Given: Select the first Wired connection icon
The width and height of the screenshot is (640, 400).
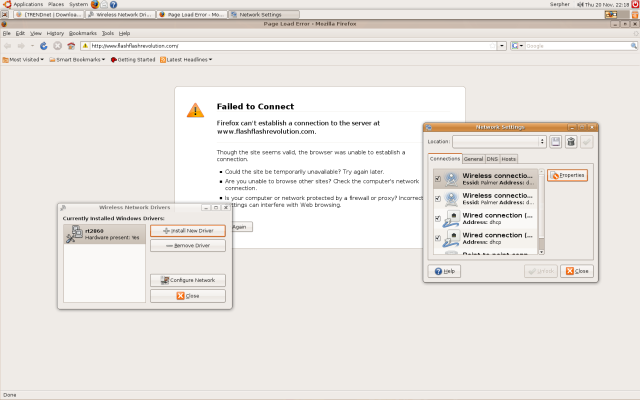Looking at the screenshot, I should pyautogui.click(x=451, y=219).
